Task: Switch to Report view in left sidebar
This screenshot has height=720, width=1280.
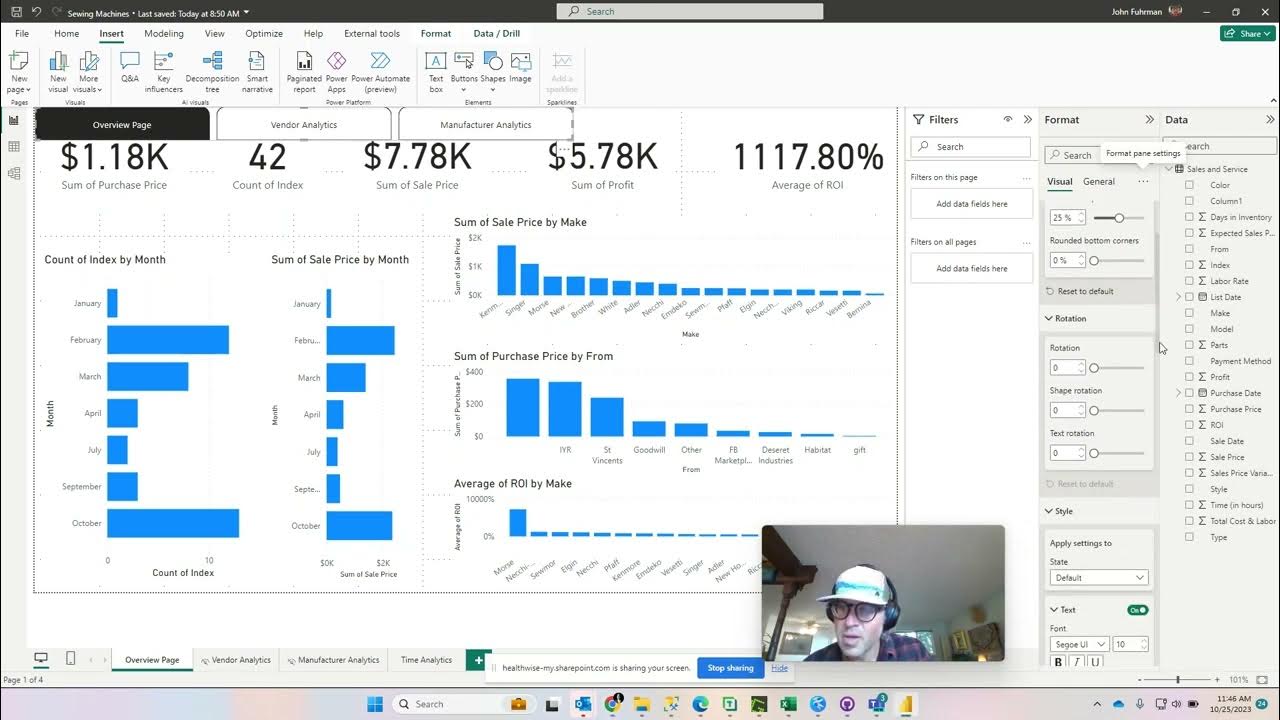Action: point(14,120)
